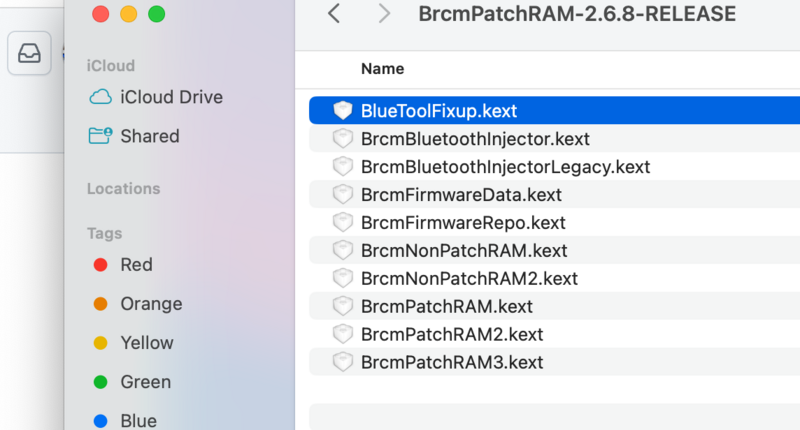Select BrcmBluetoothInjector.kext file
The image size is (800, 430).
(x=475, y=138)
